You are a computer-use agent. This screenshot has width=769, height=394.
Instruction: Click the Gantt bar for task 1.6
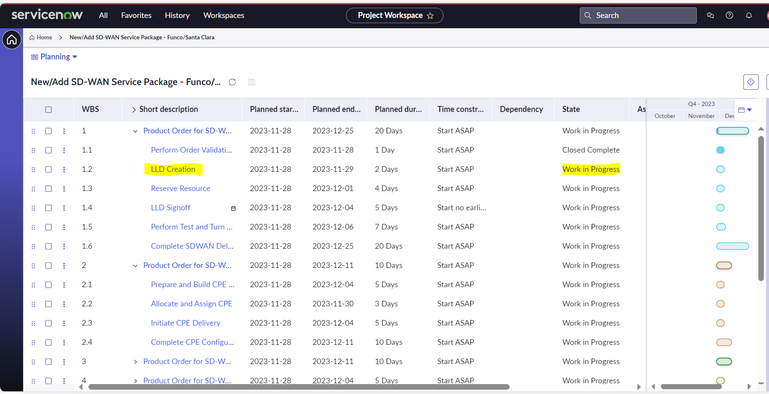click(x=732, y=246)
